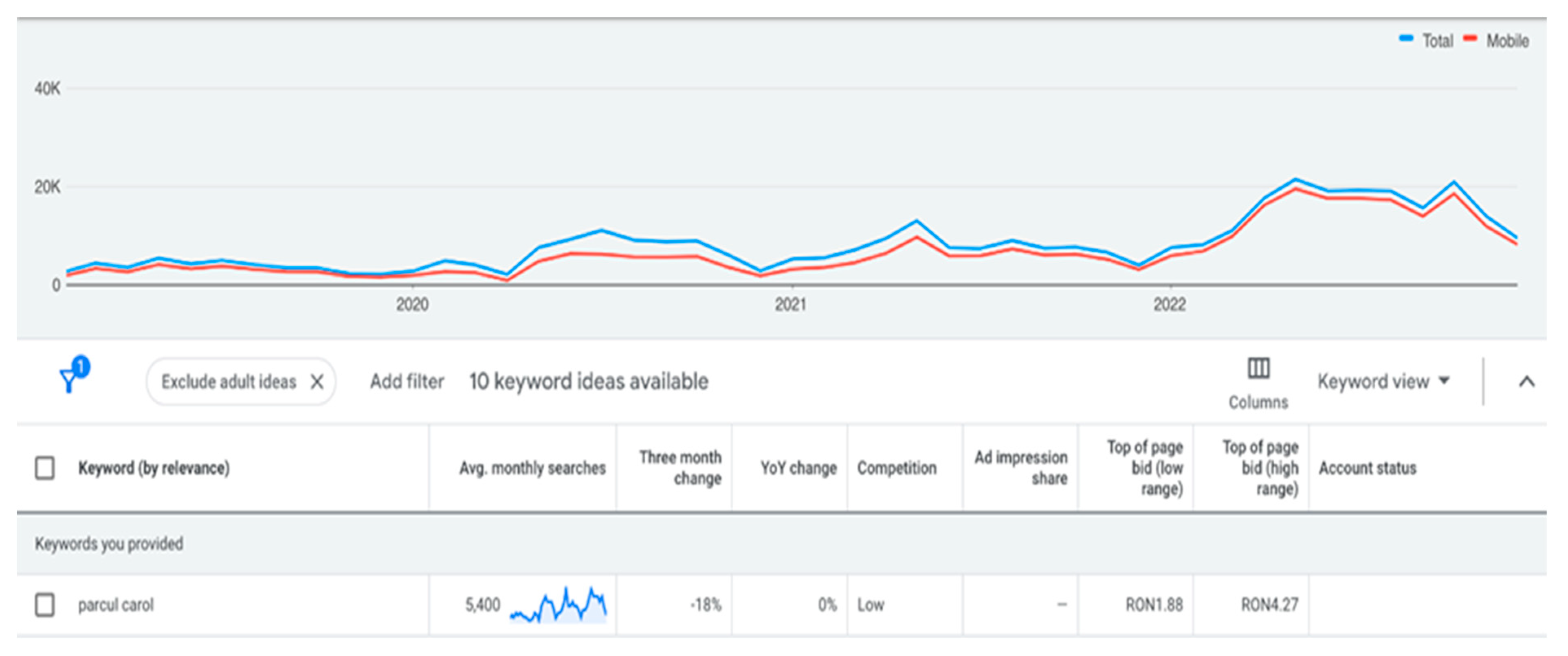The width and height of the screenshot is (1568, 656).
Task: Click the Exclude adult ideas chip
Action: coord(228,382)
